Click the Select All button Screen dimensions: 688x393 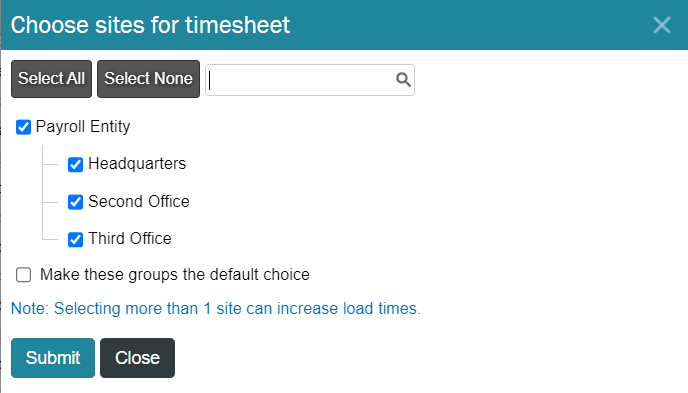click(x=51, y=79)
